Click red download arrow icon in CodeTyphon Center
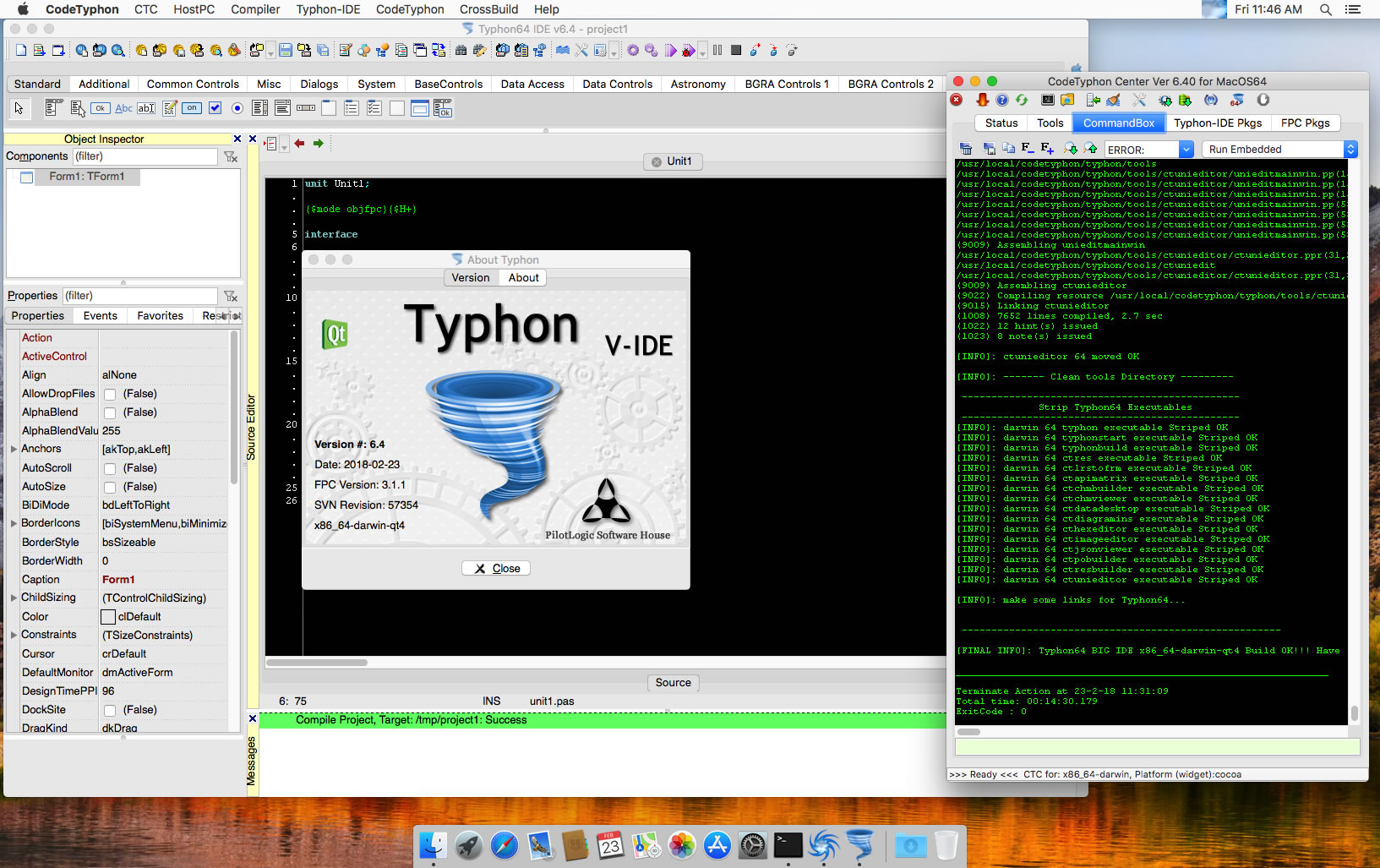 click(x=982, y=101)
